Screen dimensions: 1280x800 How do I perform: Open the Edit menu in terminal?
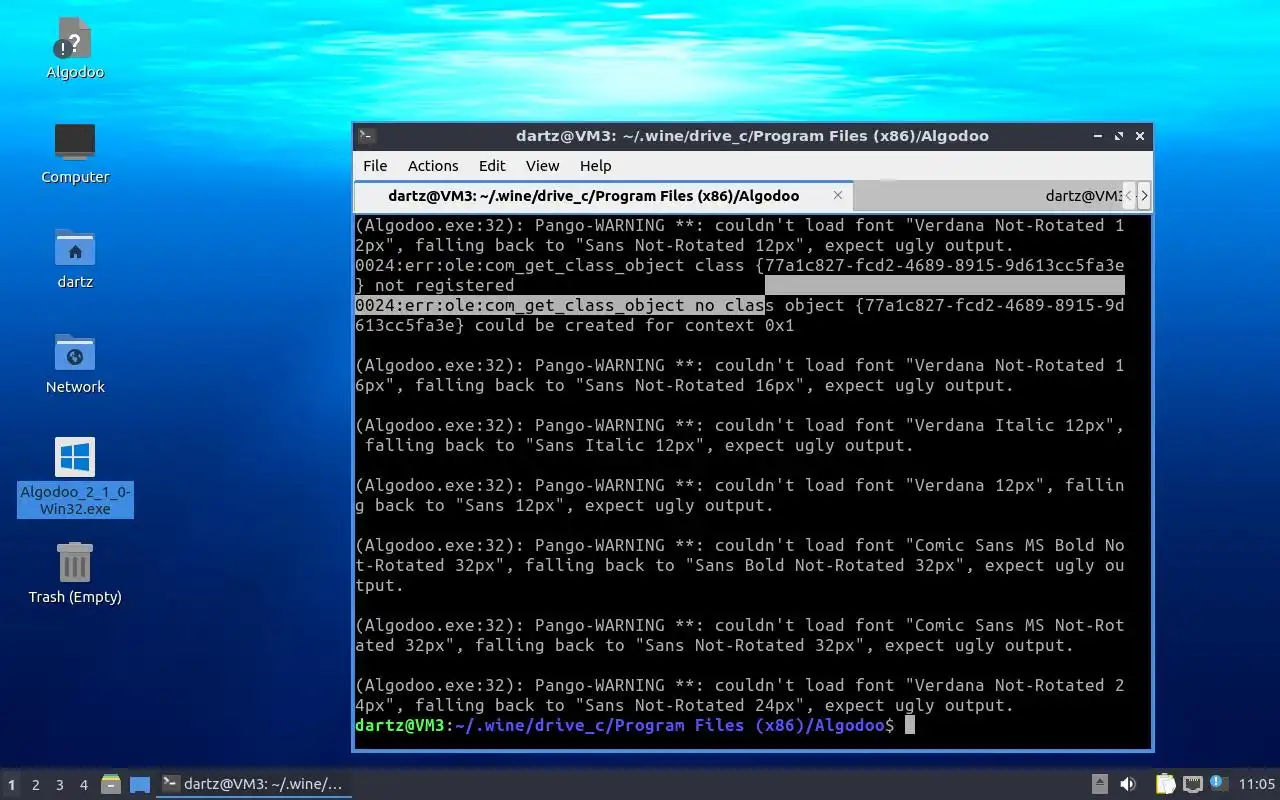[492, 166]
